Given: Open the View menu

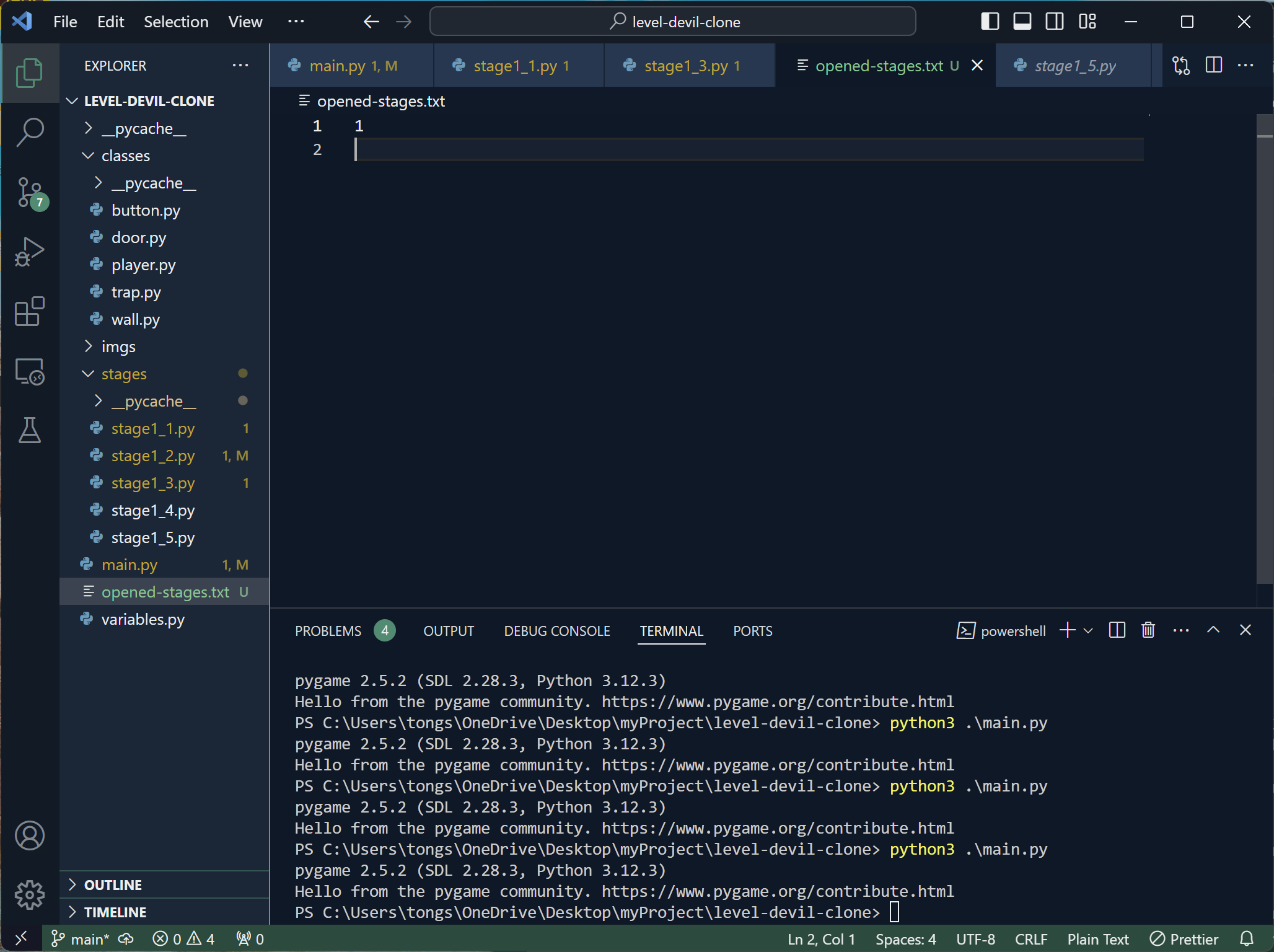Looking at the screenshot, I should coord(245,22).
